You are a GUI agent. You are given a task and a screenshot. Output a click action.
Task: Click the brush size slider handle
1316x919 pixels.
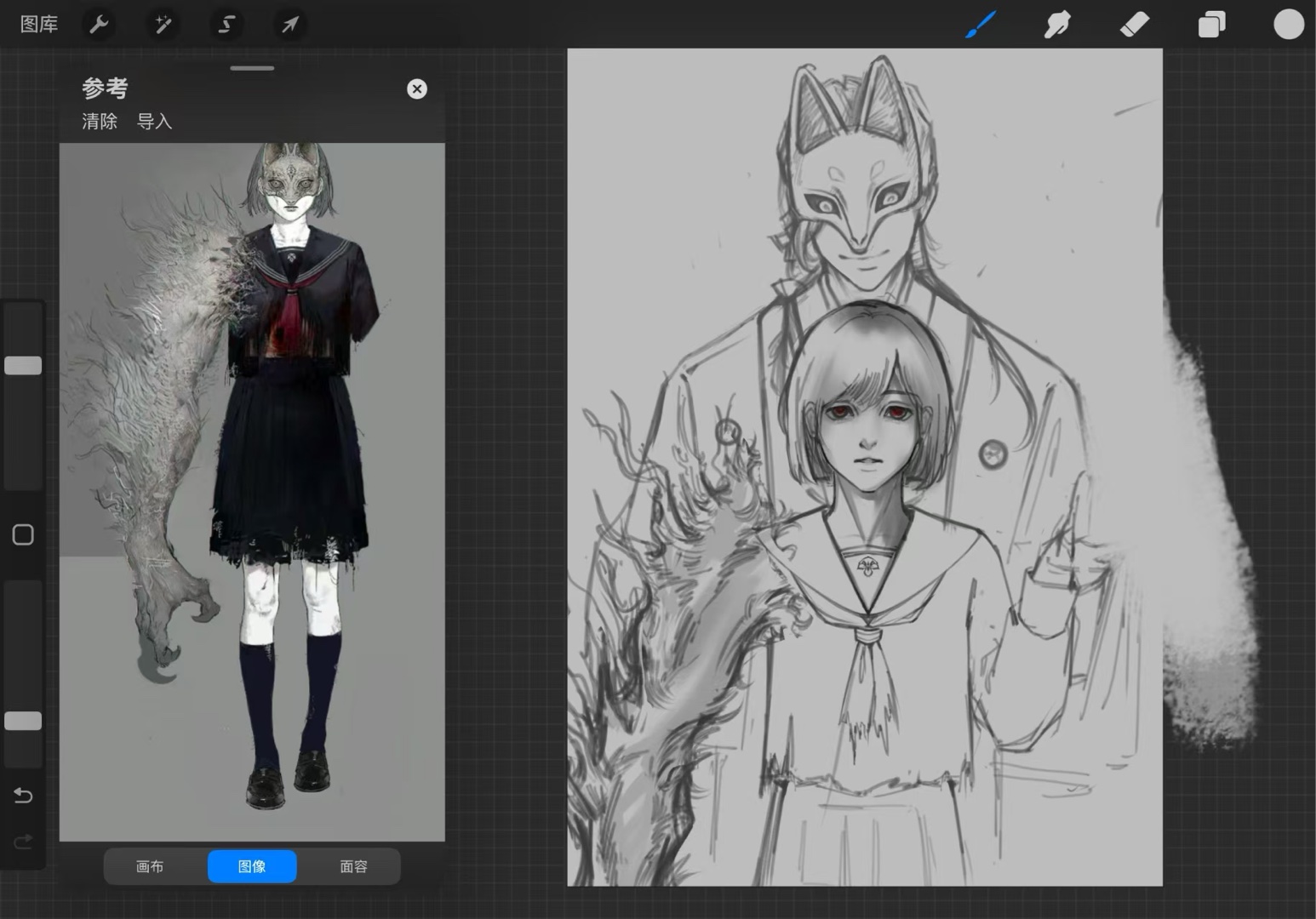23,366
